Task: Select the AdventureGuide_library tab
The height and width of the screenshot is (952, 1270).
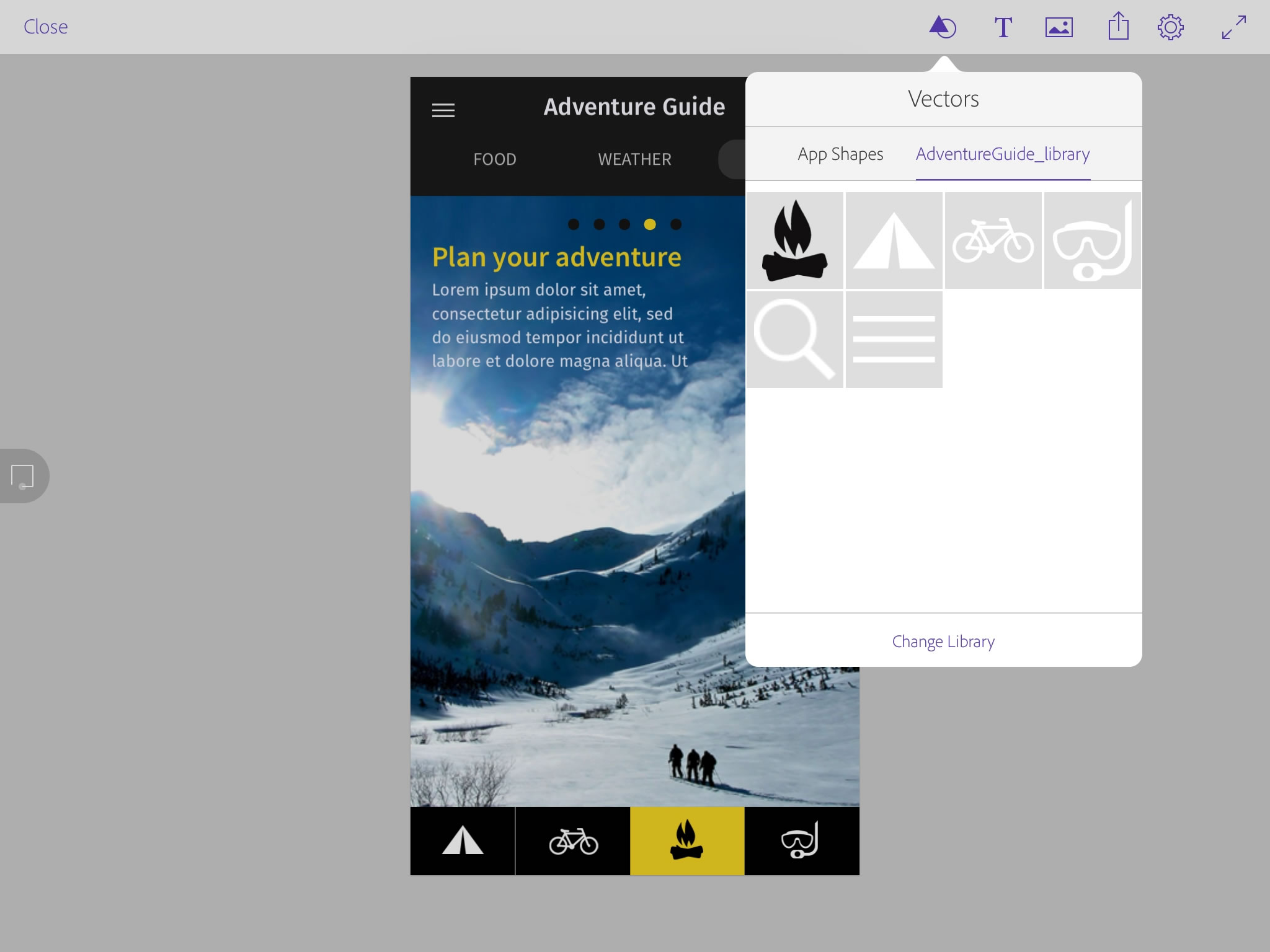Action: [x=1003, y=154]
